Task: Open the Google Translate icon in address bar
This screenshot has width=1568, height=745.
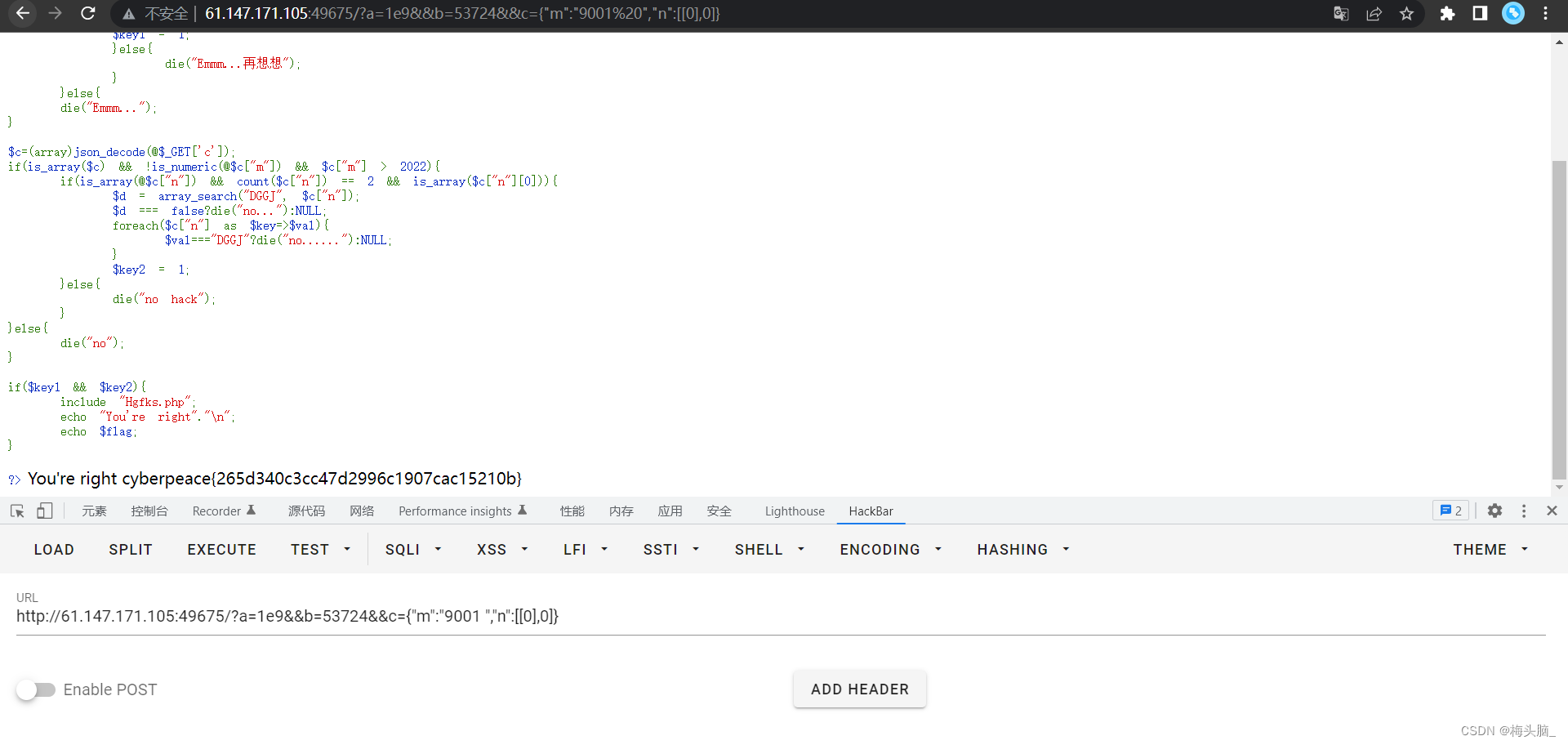Action: (1341, 13)
